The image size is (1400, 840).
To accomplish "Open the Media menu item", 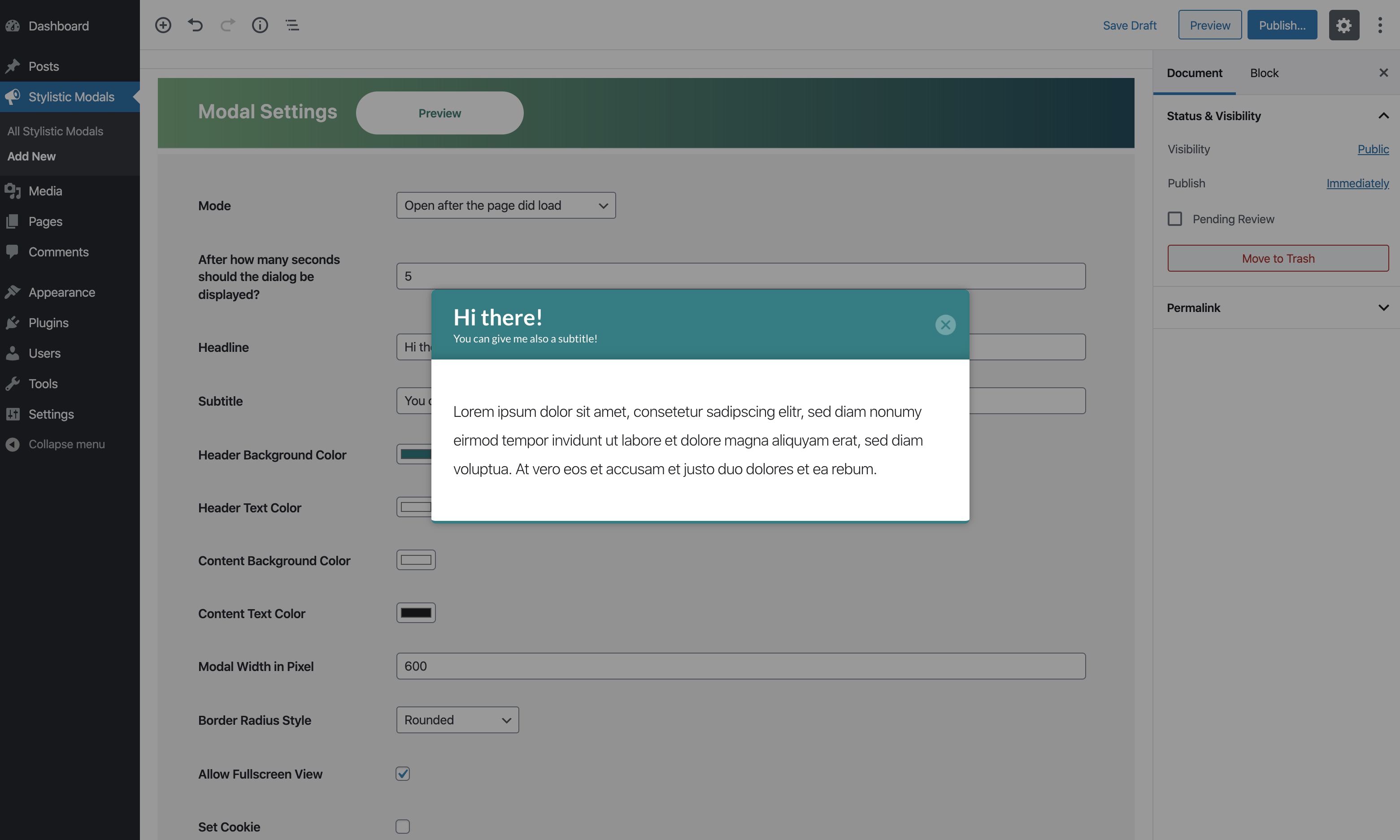I will coord(70,191).
